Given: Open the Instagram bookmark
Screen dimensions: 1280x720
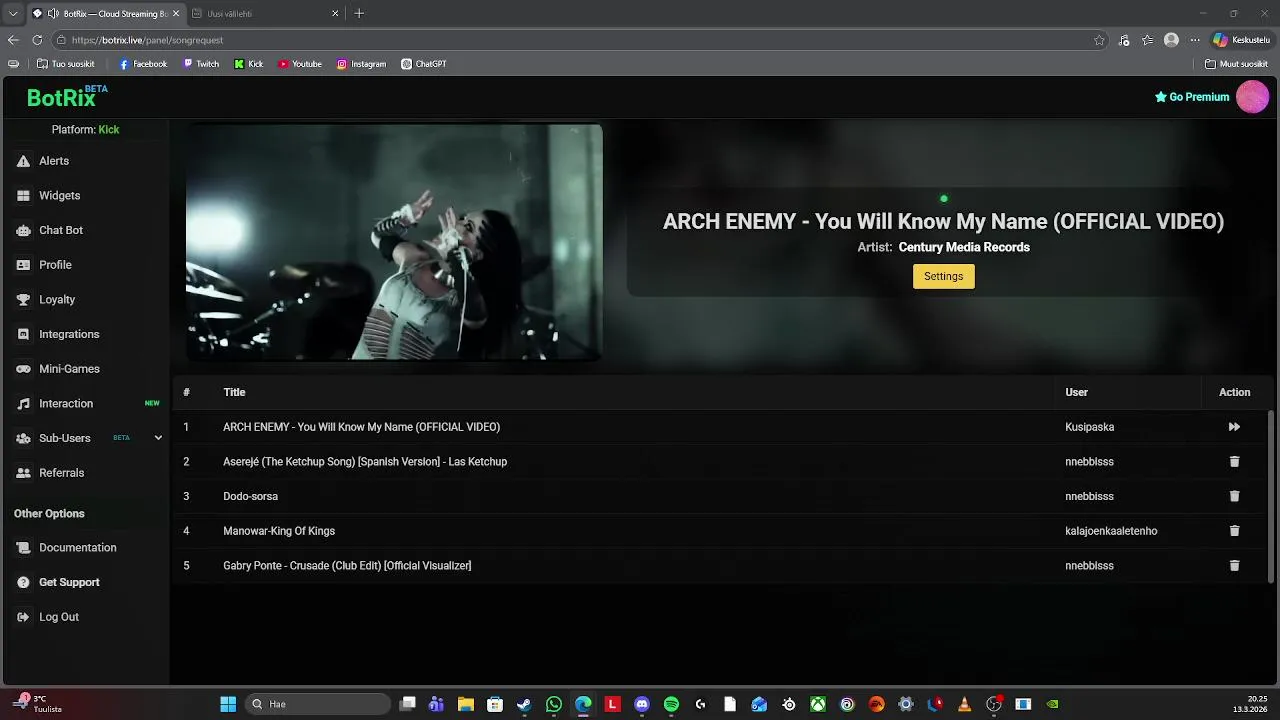Looking at the screenshot, I should click(x=361, y=64).
